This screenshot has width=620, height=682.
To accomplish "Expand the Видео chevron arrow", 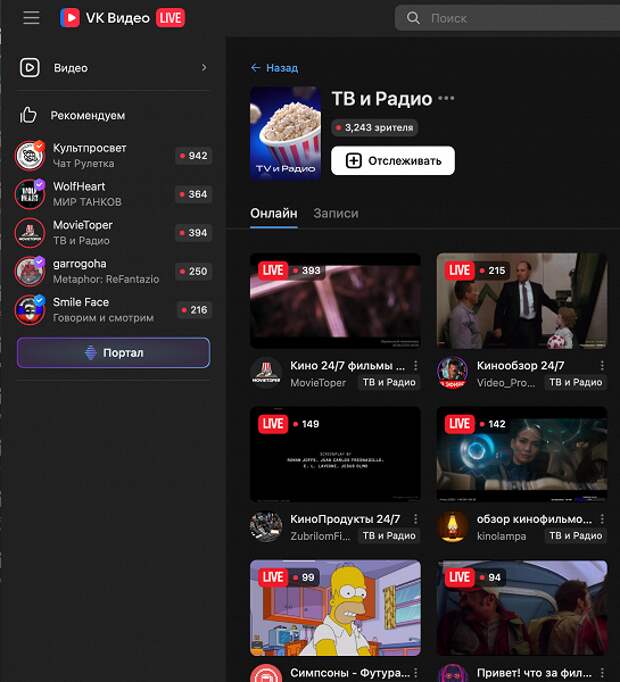I will (x=204, y=67).
